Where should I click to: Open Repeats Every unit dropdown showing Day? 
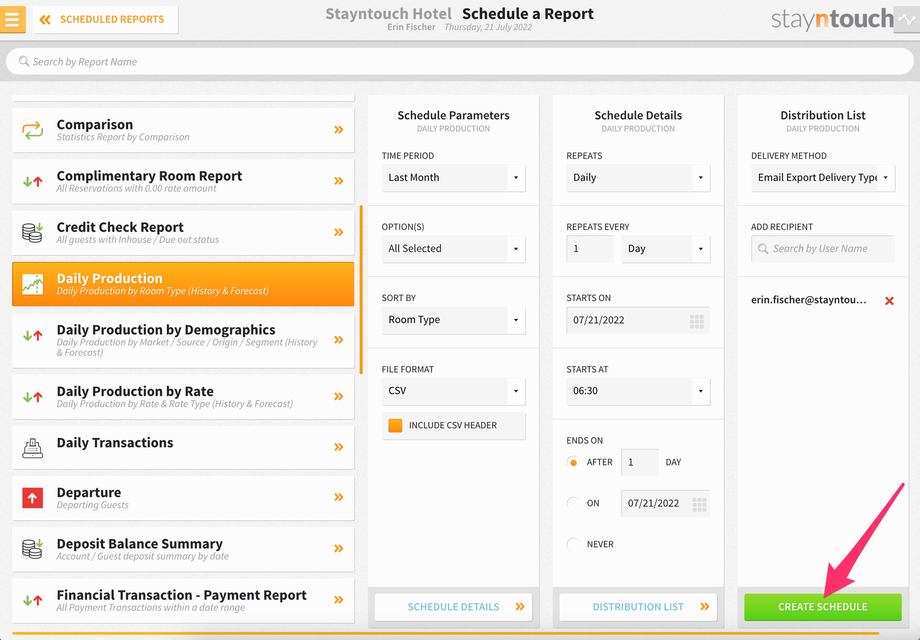click(666, 249)
